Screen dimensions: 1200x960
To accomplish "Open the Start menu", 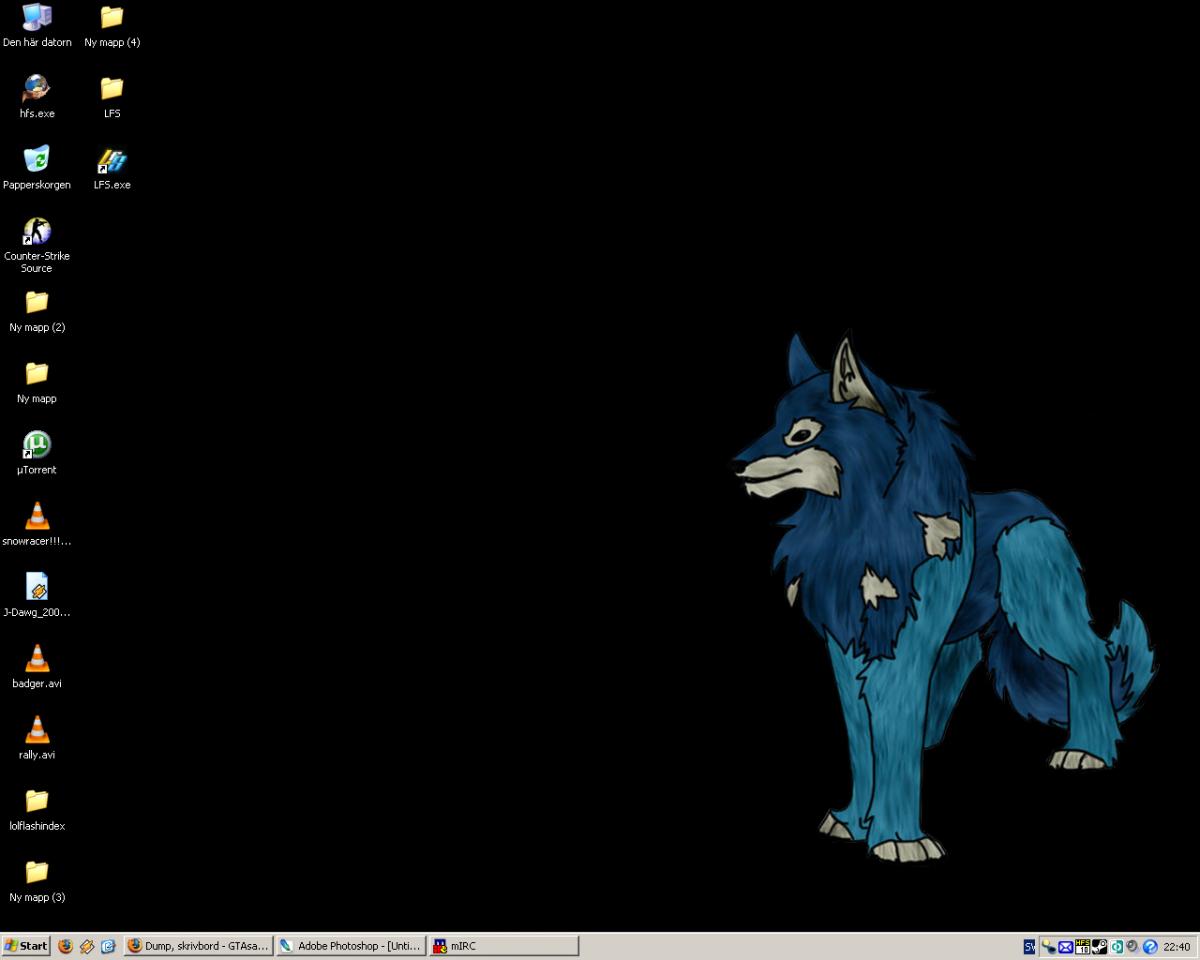I will pyautogui.click(x=26, y=946).
